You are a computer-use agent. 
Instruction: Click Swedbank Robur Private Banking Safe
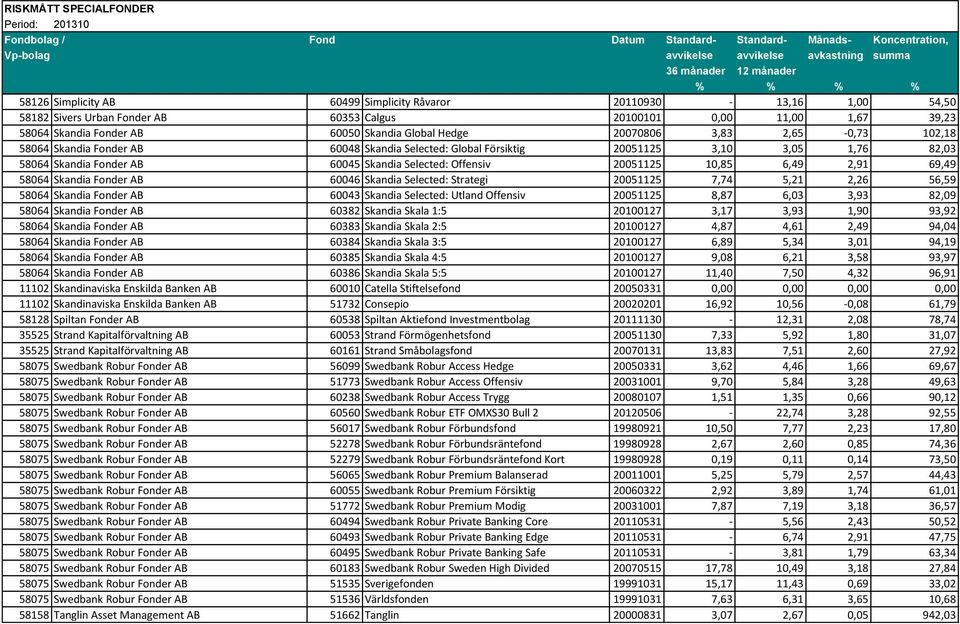455,553
